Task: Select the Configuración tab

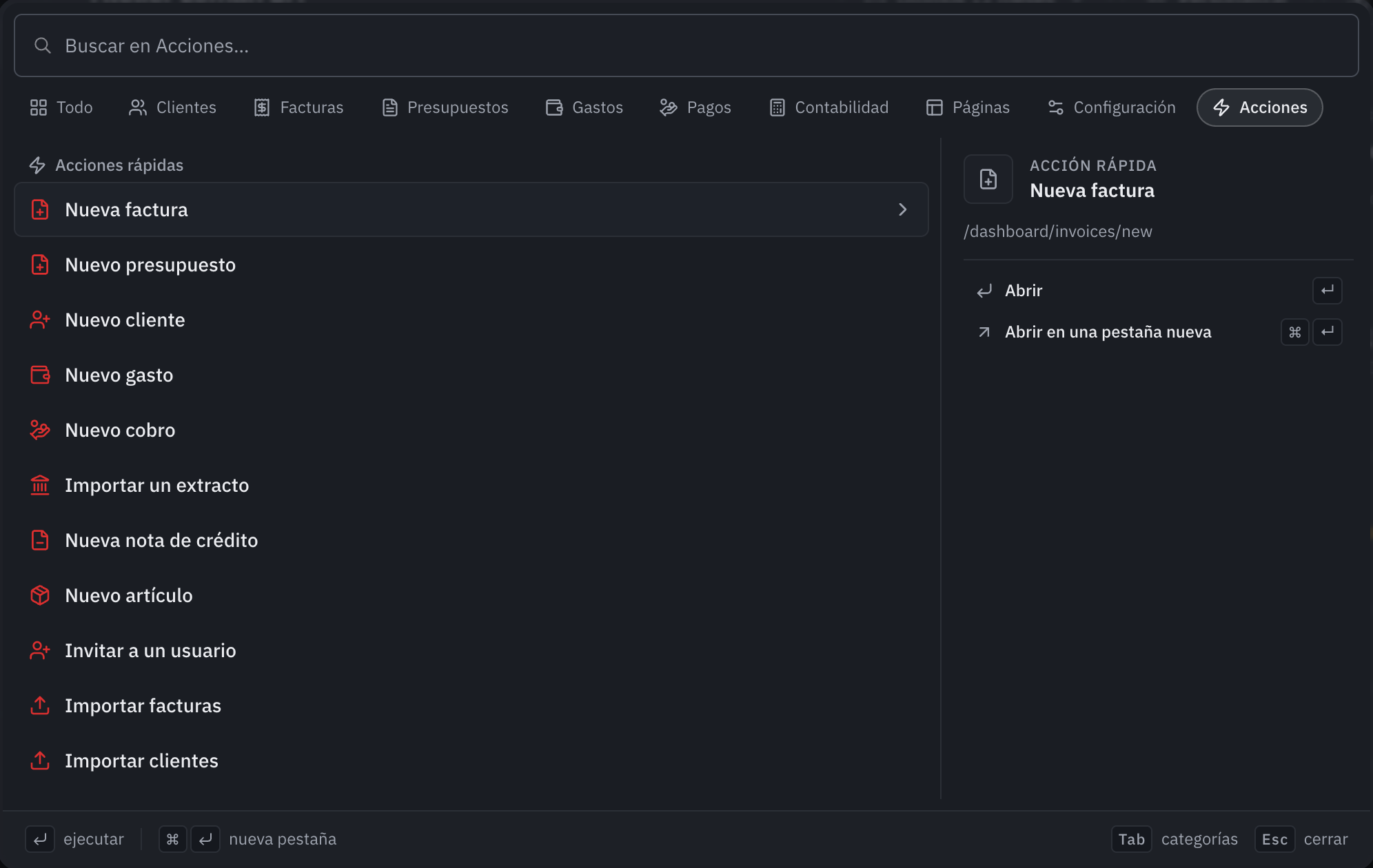Action: pyautogui.click(x=1112, y=107)
